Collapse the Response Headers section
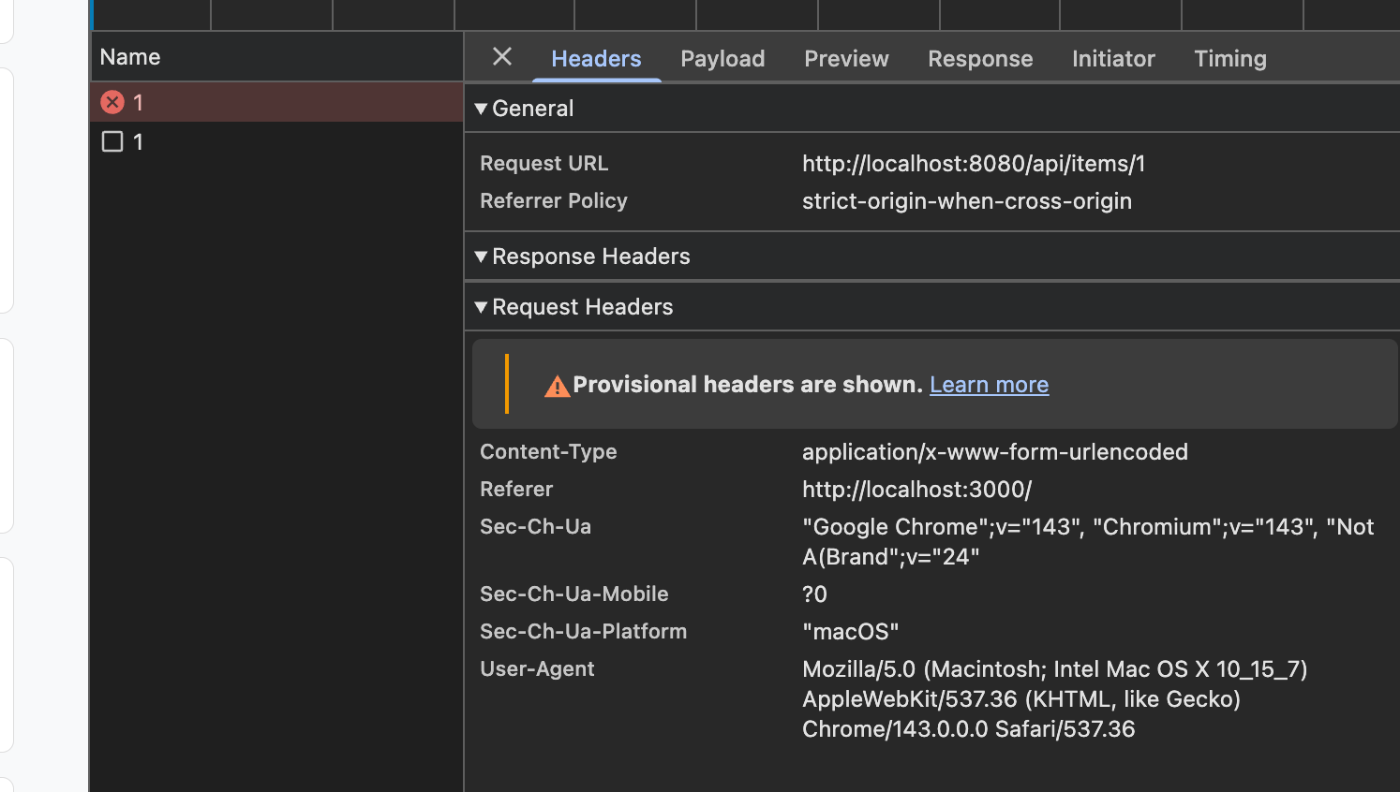This screenshot has height=792, width=1400. [481, 256]
